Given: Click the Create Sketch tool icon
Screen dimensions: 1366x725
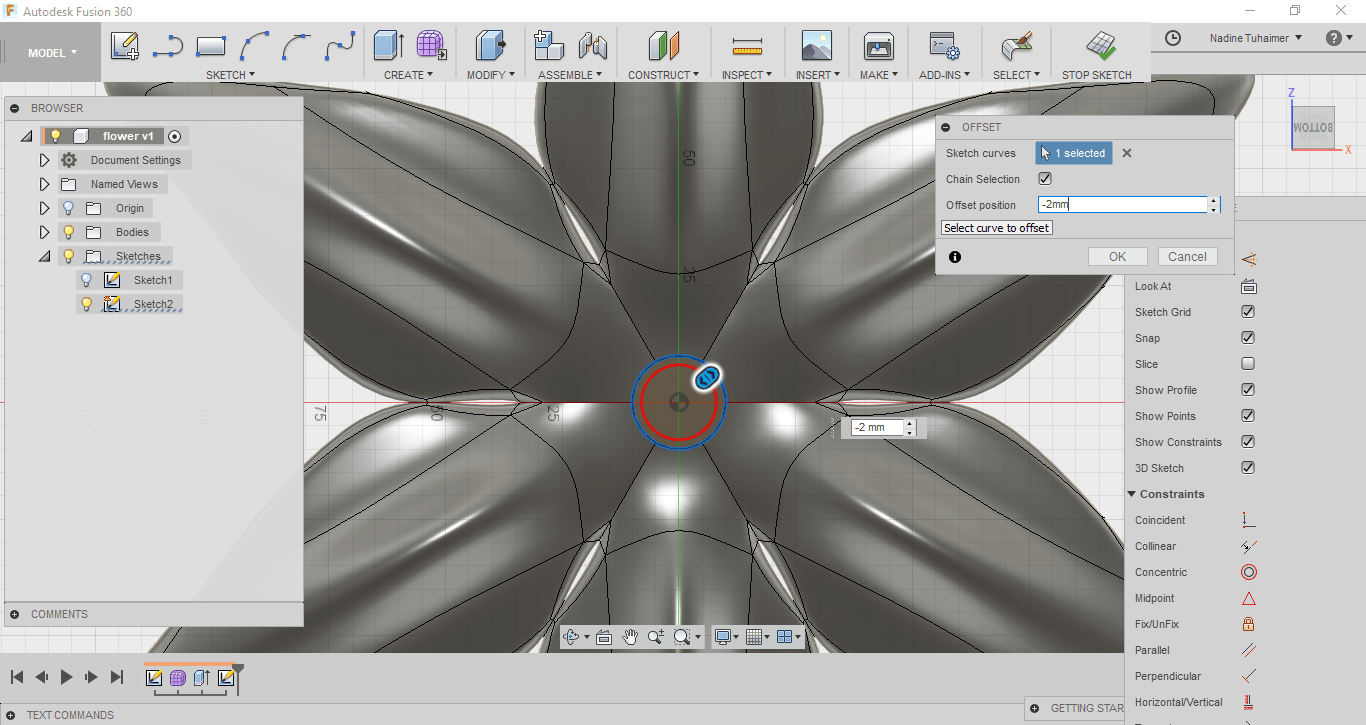Looking at the screenshot, I should [125, 46].
